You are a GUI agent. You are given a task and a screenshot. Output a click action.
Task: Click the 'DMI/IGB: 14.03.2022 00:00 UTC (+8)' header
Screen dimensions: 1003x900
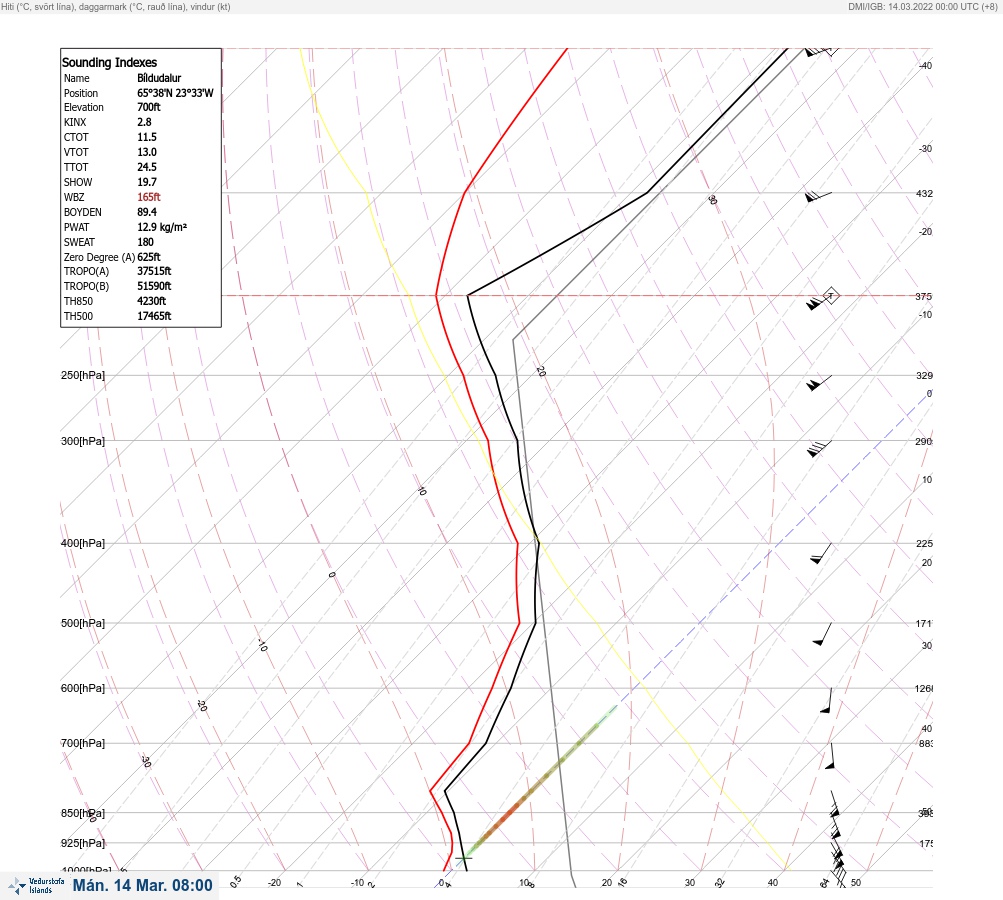[x=922, y=6]
